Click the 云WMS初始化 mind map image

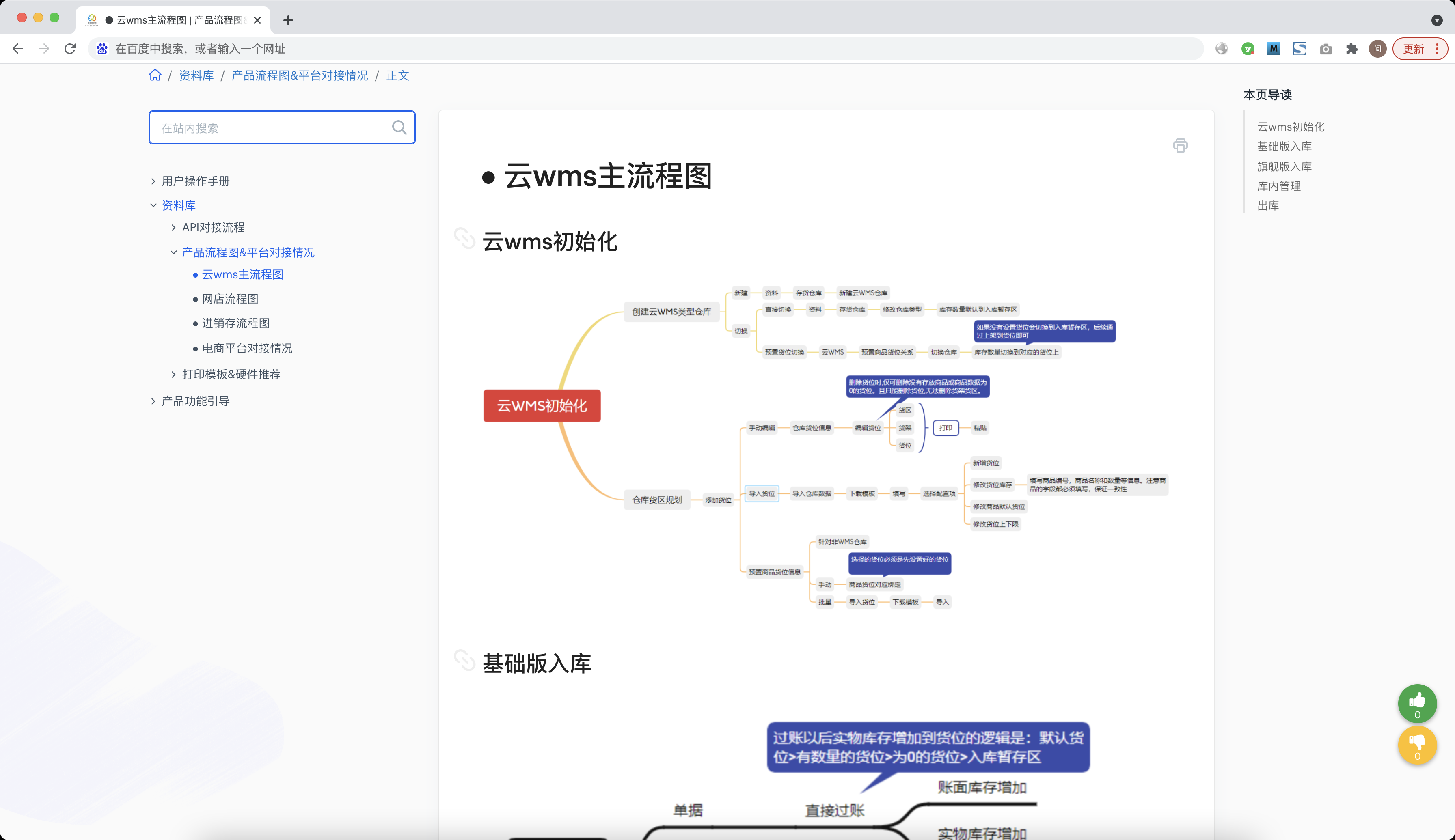click(x=825, y=447)
